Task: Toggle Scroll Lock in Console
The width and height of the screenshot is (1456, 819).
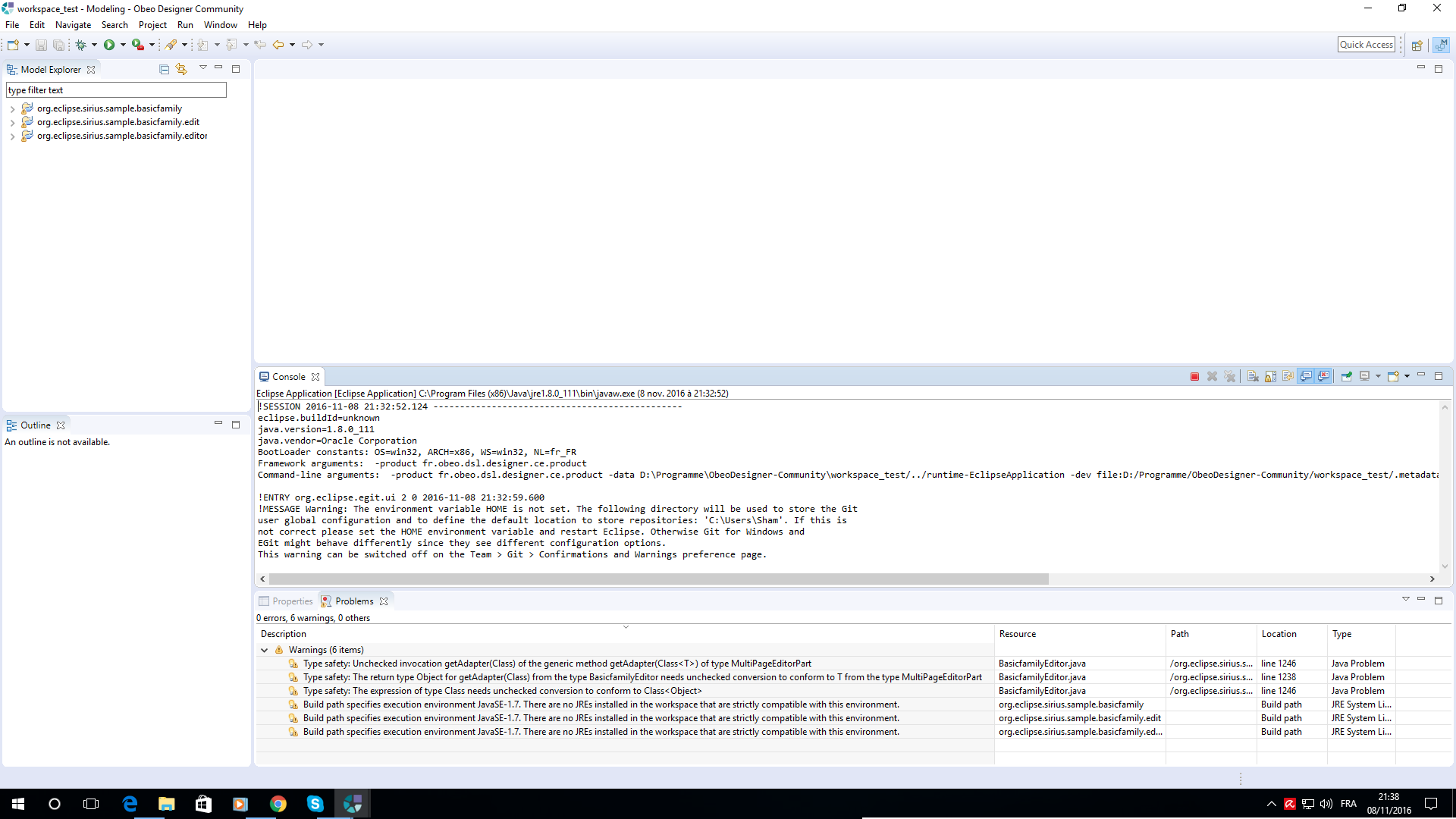Action: [x=1270, y=376]
